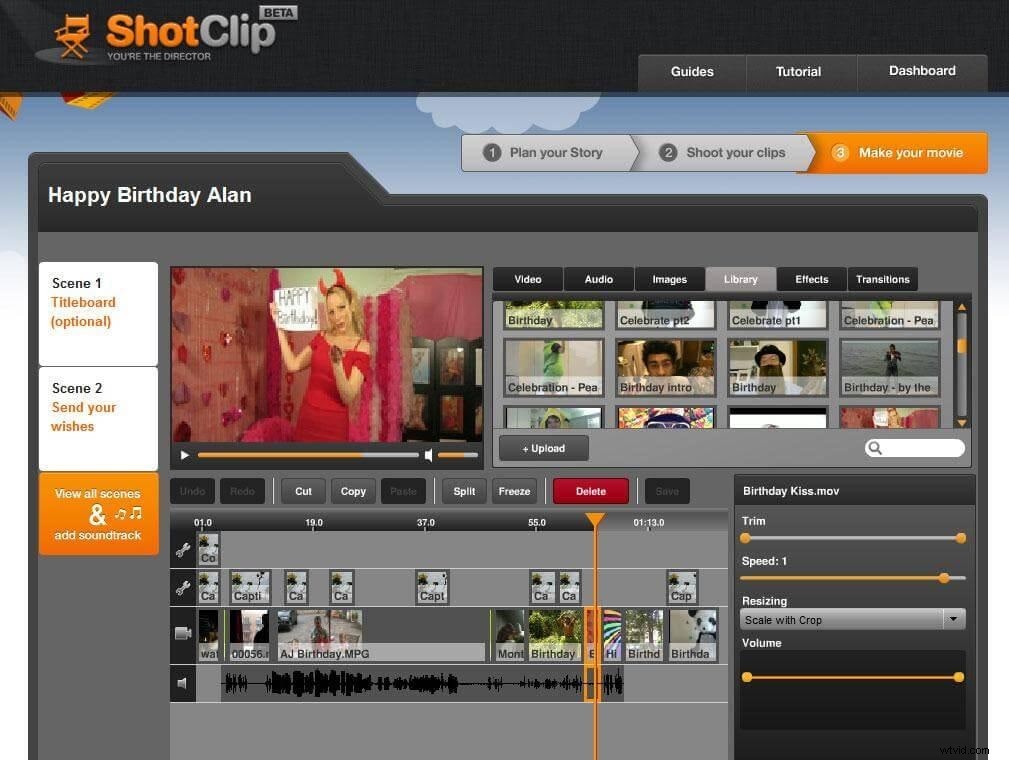This screenshot has width=1009, height=760.
Task: Split the clip at the playhead
Action: click(463, 491)
